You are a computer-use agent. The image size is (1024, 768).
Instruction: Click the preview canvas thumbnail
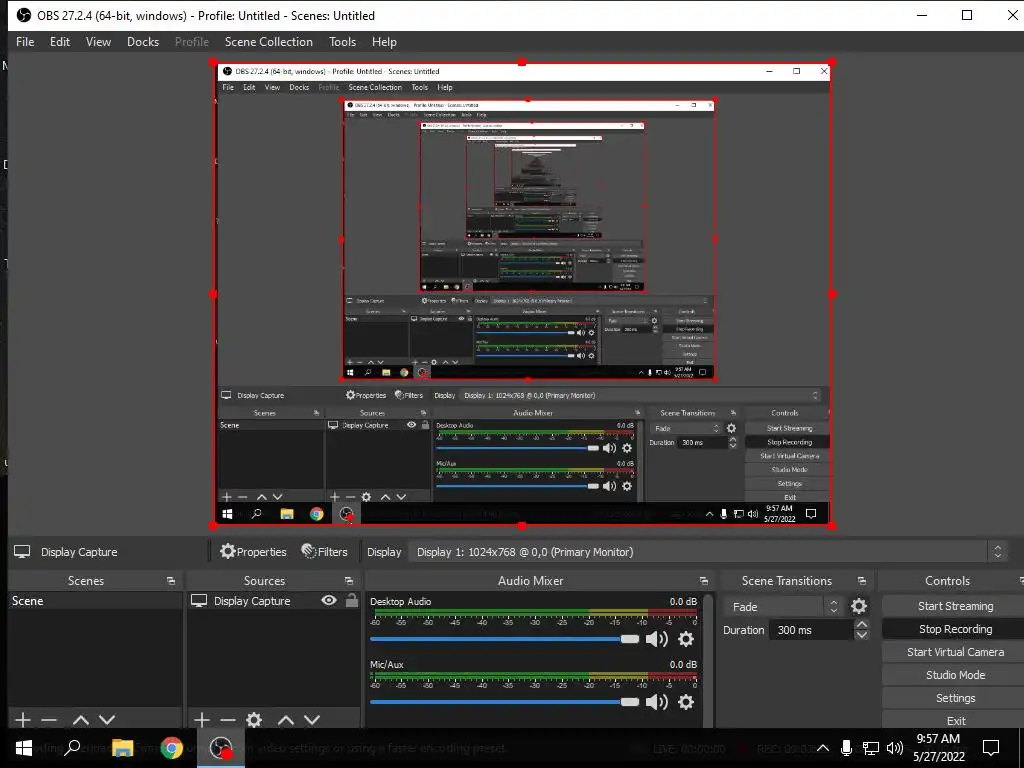[522, 295]
